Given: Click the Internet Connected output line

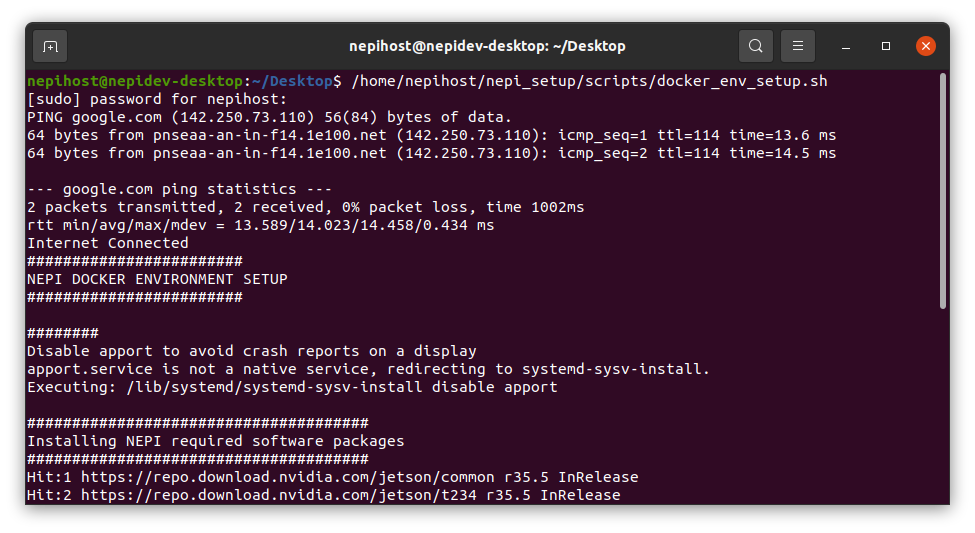Looking at the screenshot, I should pyautogui.click(x=108, y=243).
